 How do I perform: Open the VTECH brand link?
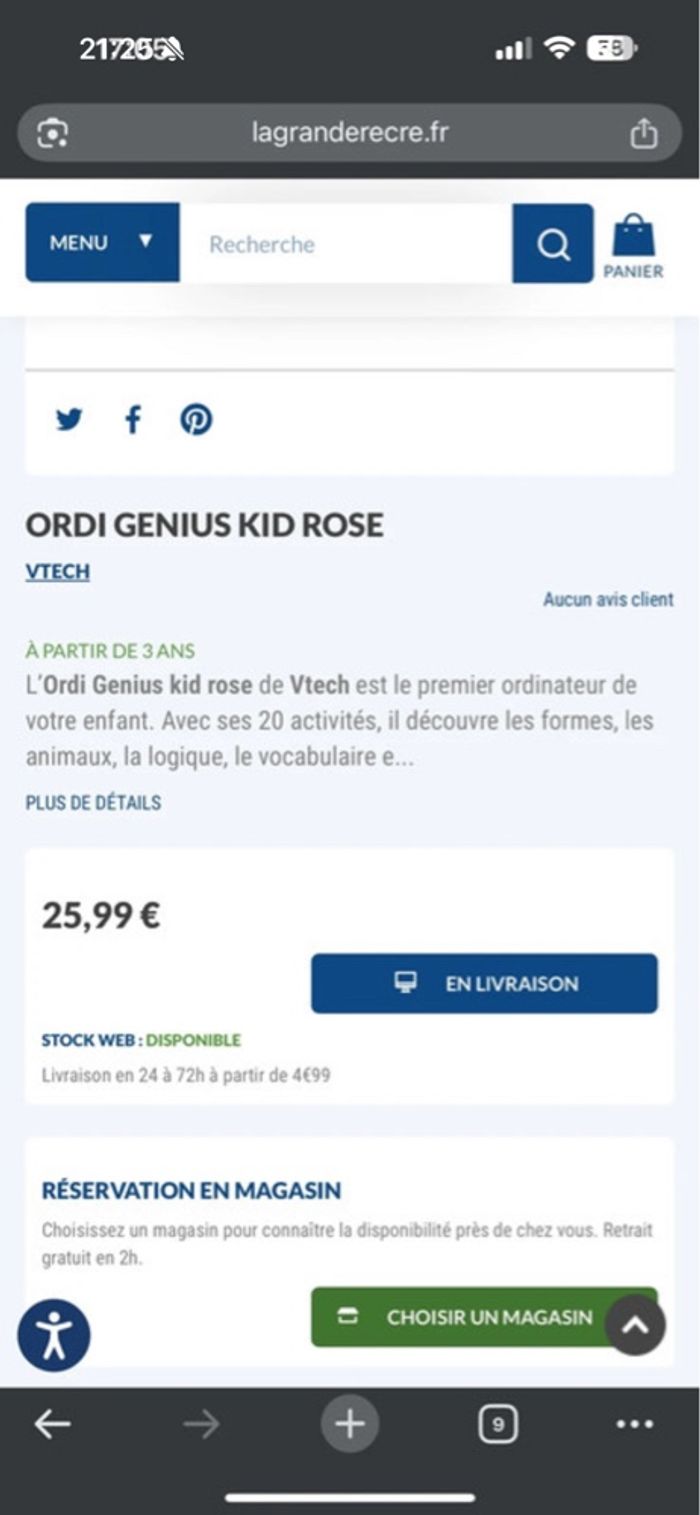[x=57, y=572]
